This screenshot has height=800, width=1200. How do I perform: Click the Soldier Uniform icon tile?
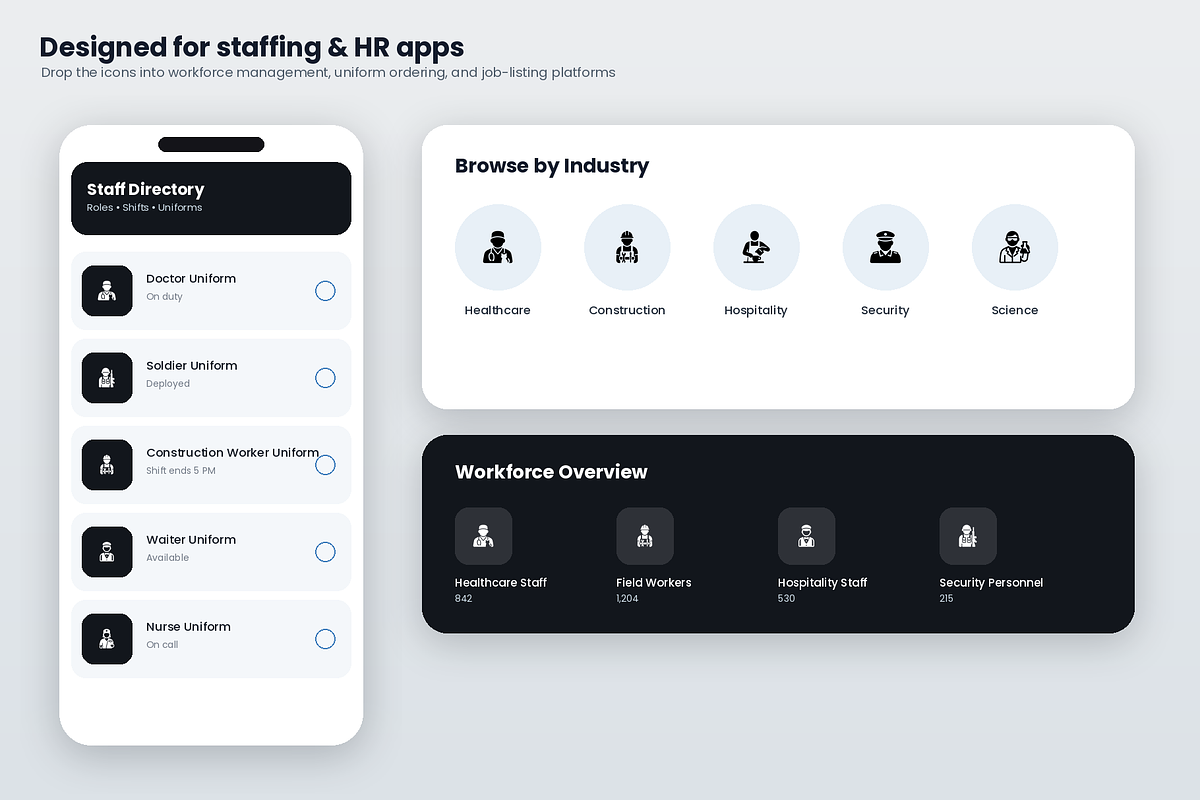pos(107,378)
